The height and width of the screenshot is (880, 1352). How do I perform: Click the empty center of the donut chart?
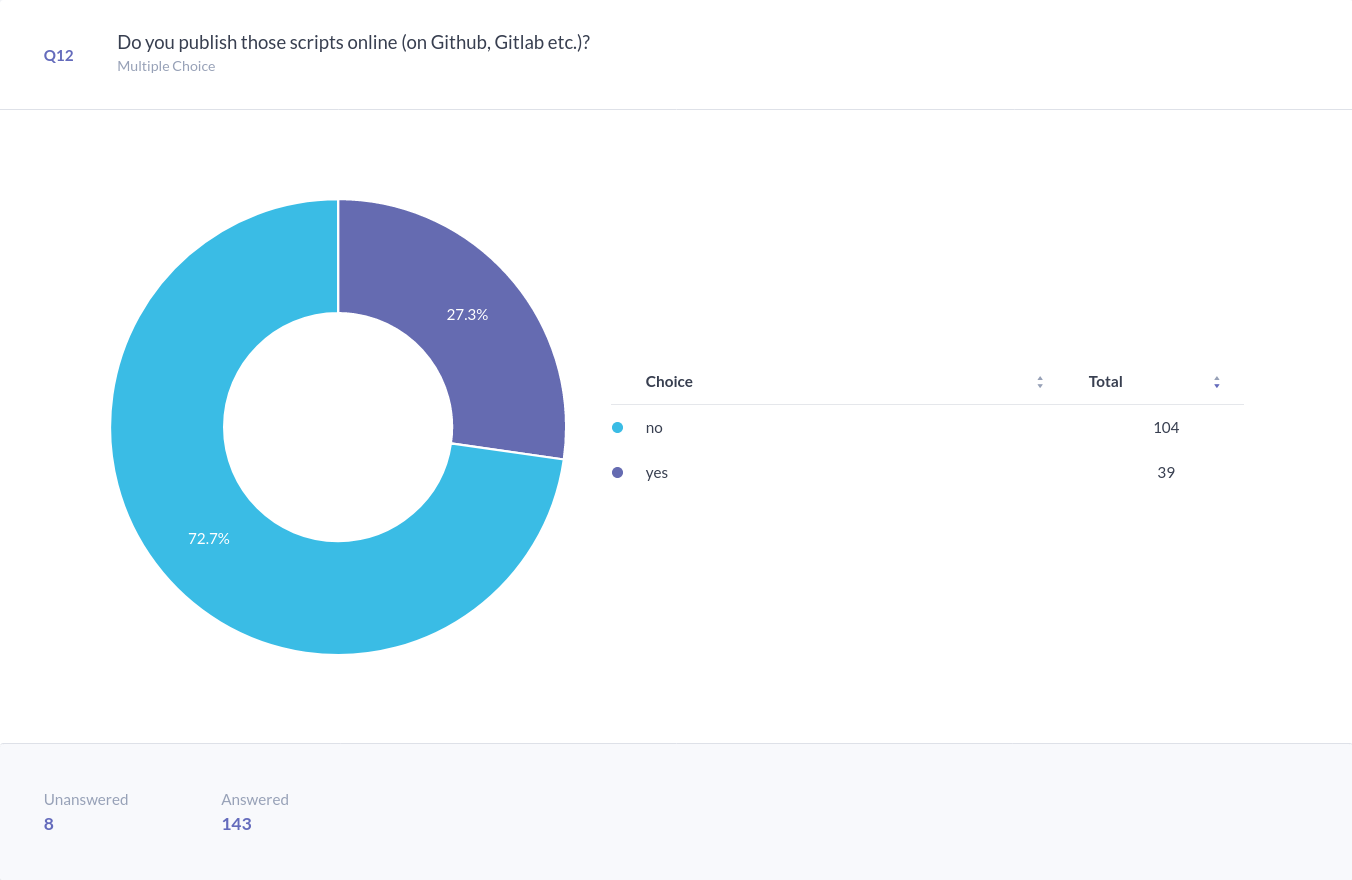[338, 427]
